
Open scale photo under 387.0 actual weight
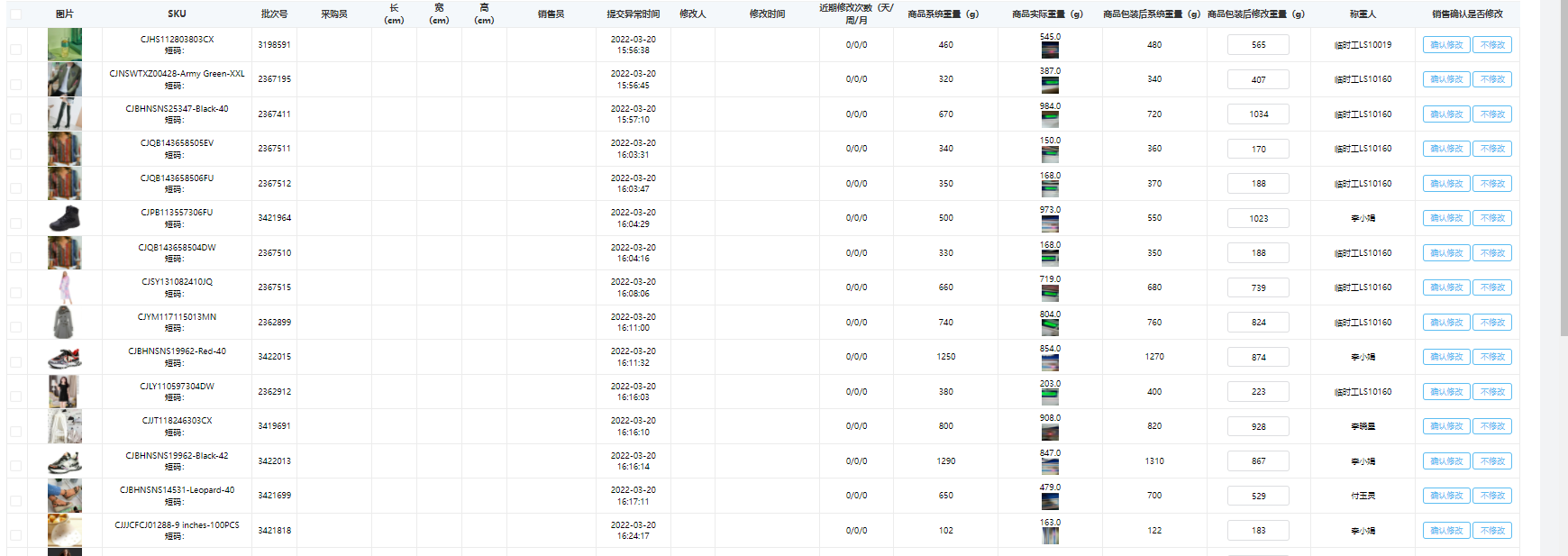tap(1050, 85)
